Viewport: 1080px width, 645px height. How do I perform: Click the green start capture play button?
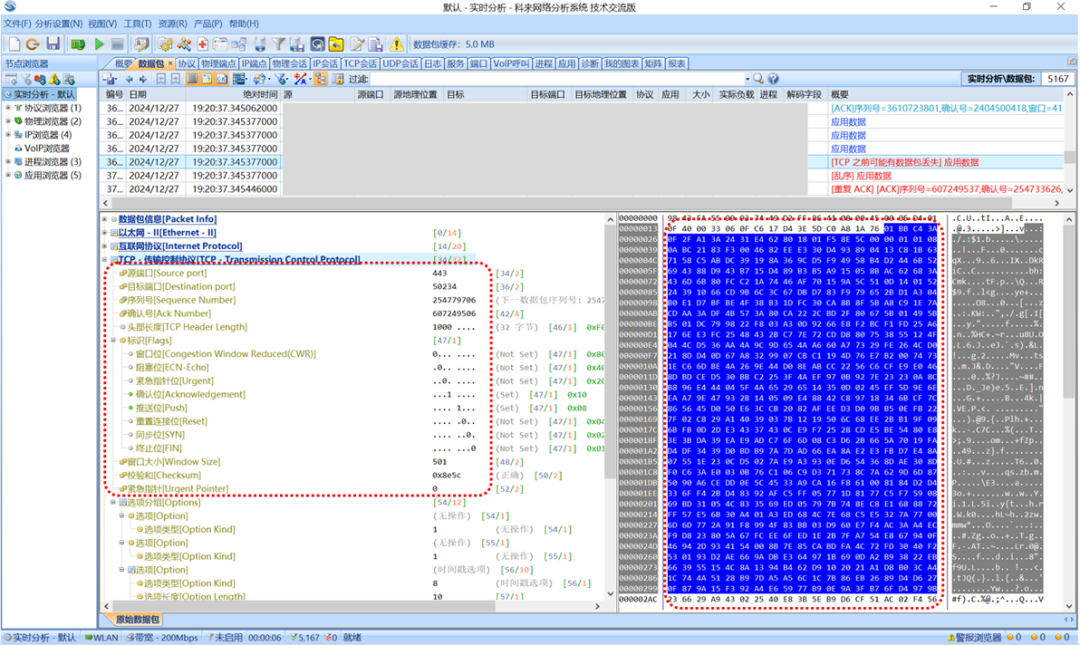(x=99, y=44)
